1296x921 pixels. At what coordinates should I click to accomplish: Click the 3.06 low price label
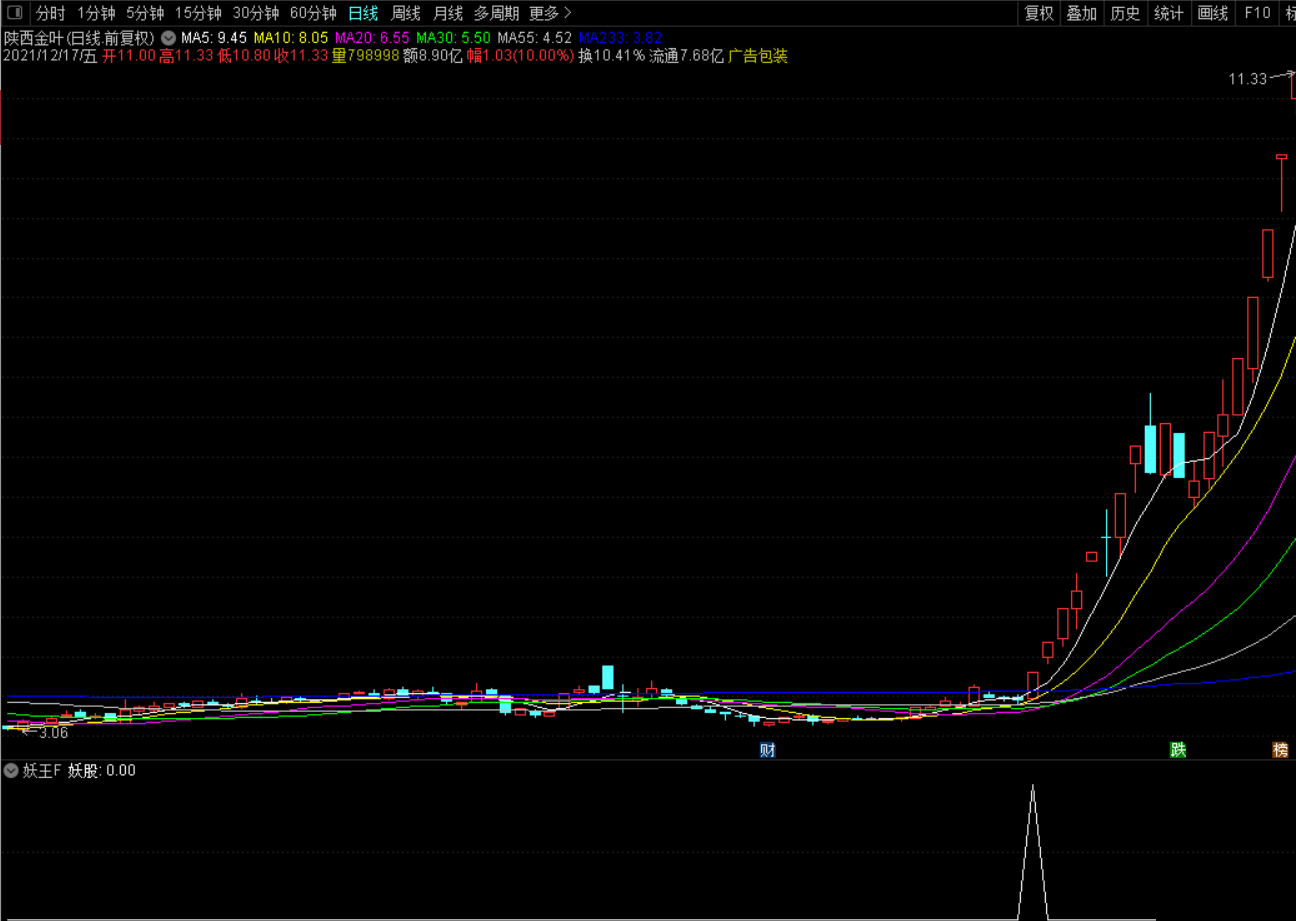(x=52, y=733)
